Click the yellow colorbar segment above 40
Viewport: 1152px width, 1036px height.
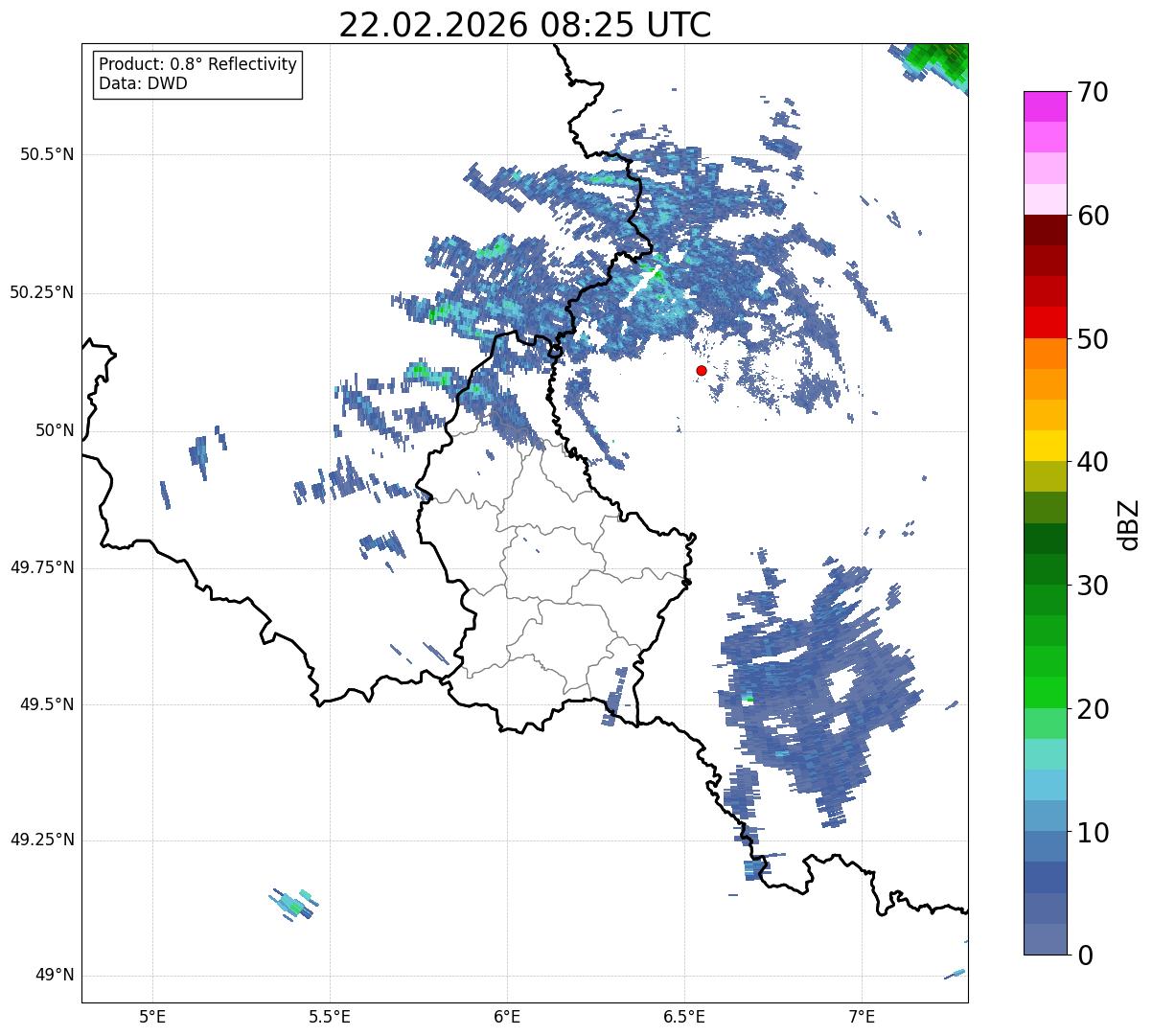click(x=1046, y=446)
